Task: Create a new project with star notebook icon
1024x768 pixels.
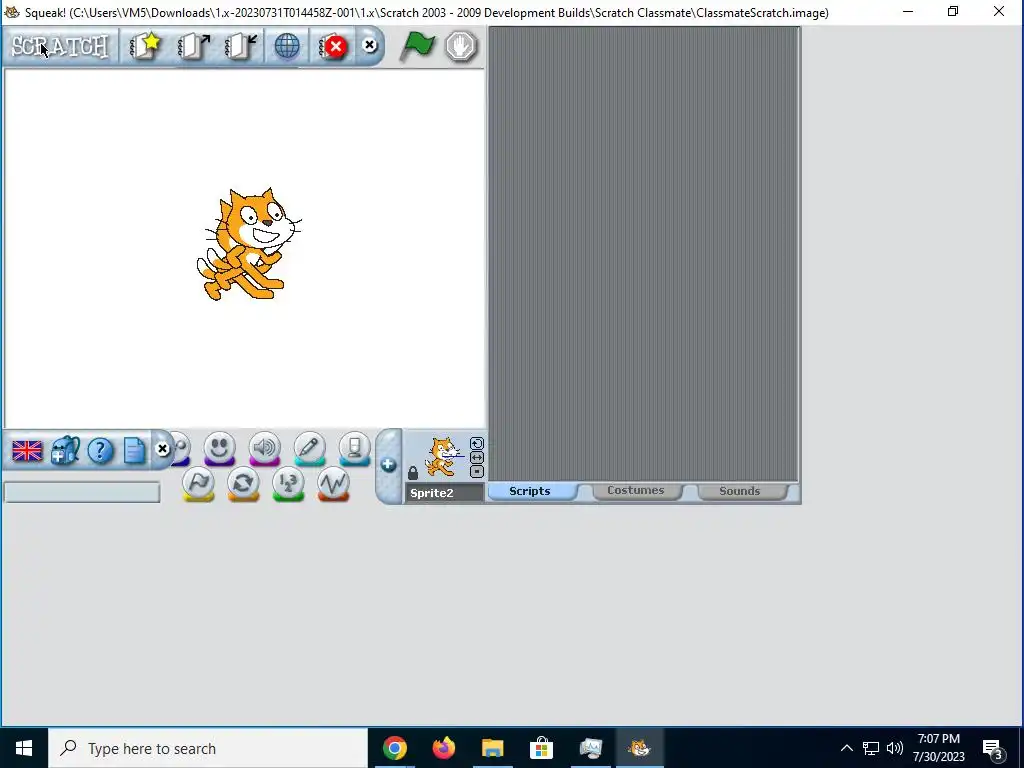Action: tap(145, 46)
